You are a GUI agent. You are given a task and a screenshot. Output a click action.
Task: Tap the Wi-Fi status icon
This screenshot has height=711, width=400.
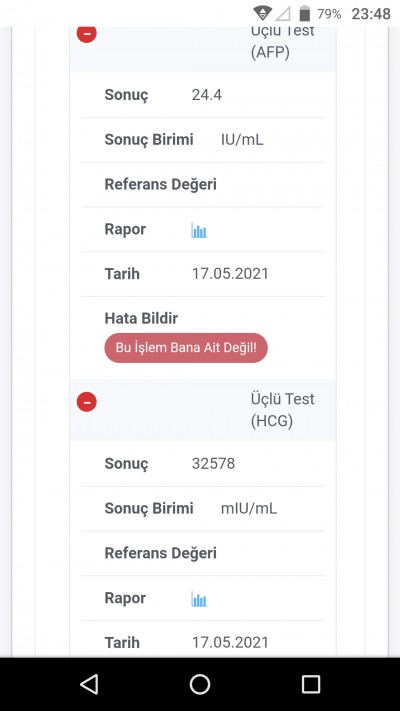click(262, 13)
